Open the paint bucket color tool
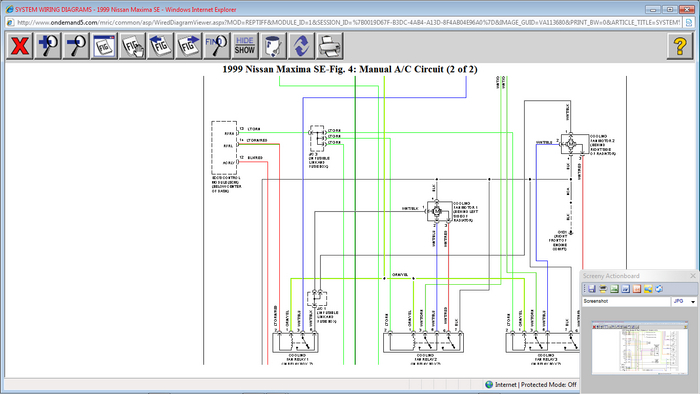The height and width of the screenshot is (394, 700). click(273, 46)
